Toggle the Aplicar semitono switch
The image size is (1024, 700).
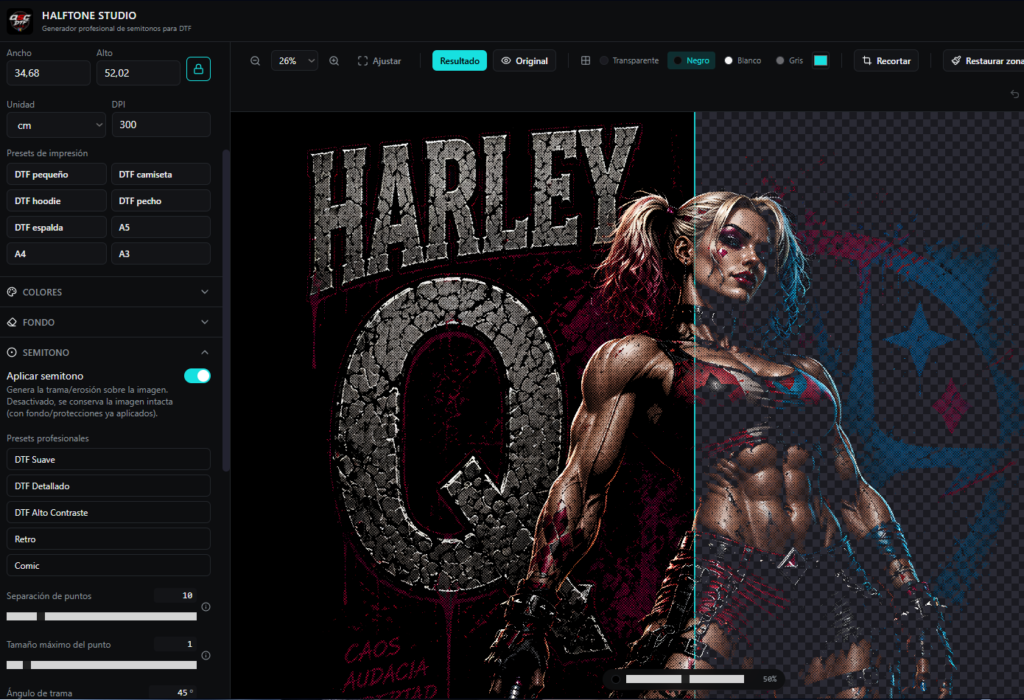pos(197,375)
